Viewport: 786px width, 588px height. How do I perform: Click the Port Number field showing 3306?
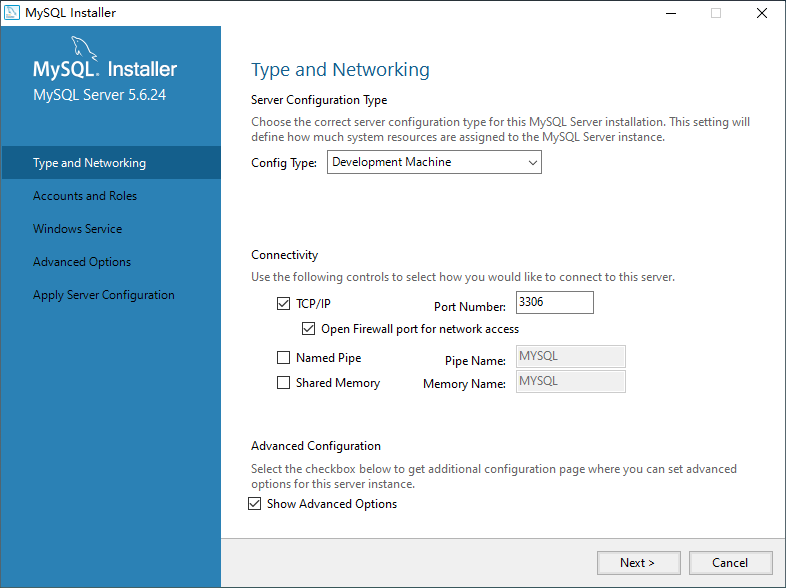coord(555,302)
